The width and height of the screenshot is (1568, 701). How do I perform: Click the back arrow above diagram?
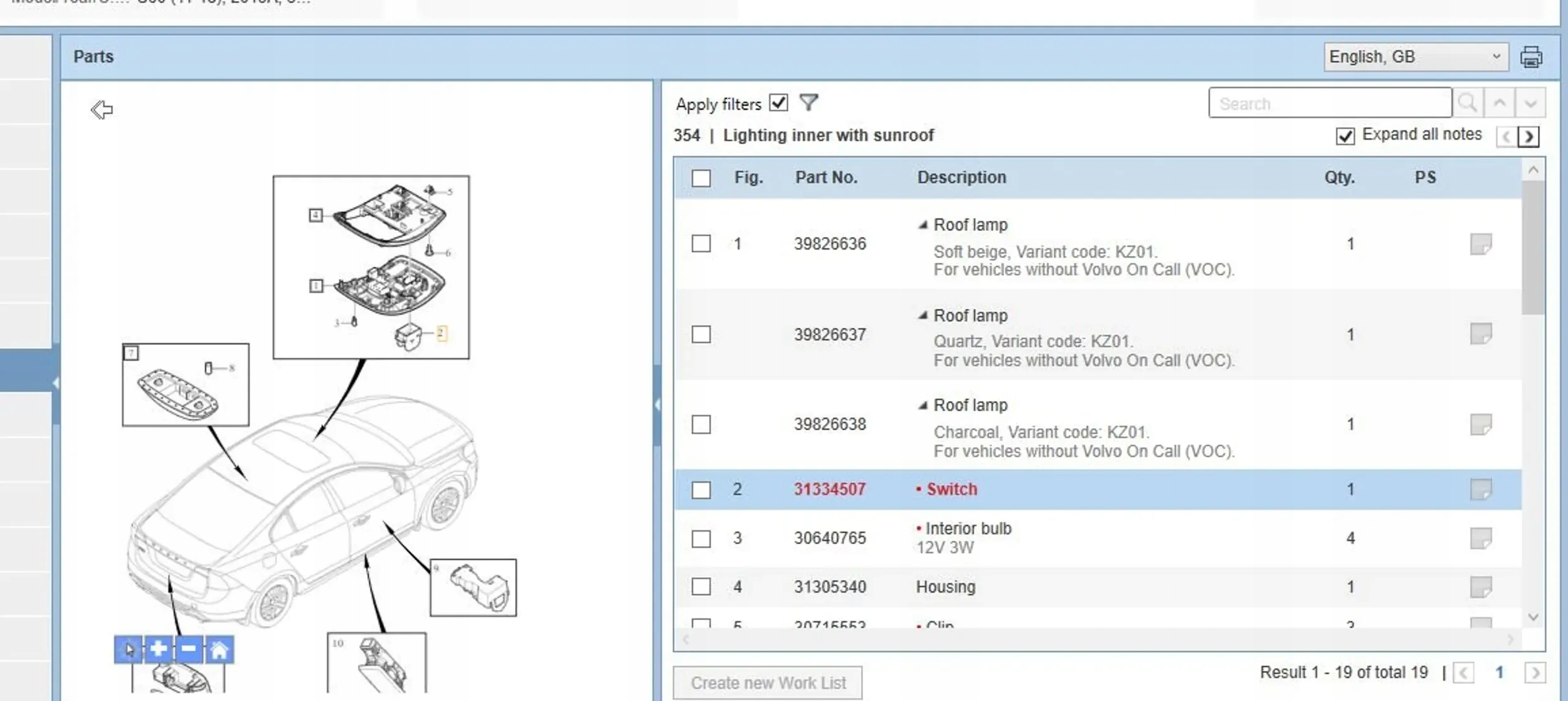pos(102,110)
